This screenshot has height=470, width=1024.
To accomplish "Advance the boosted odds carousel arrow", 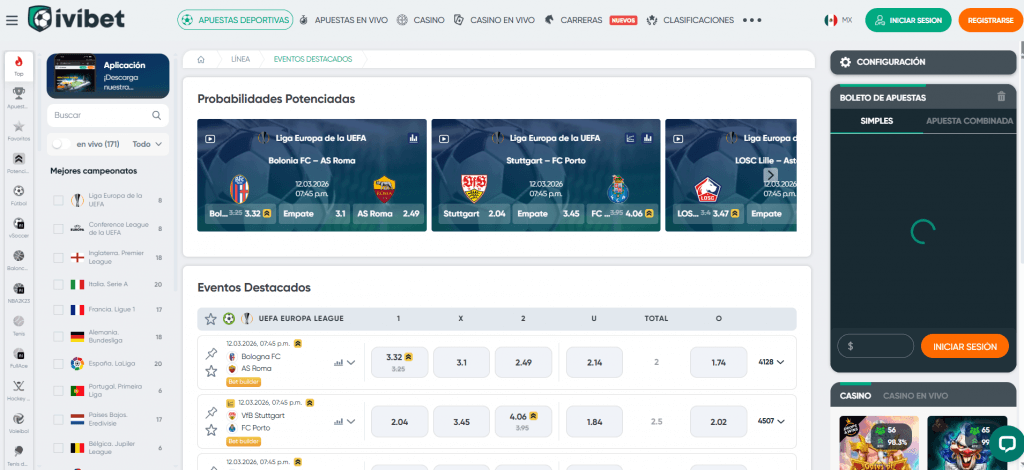I will pyautogui.click(x=771, y=175).
